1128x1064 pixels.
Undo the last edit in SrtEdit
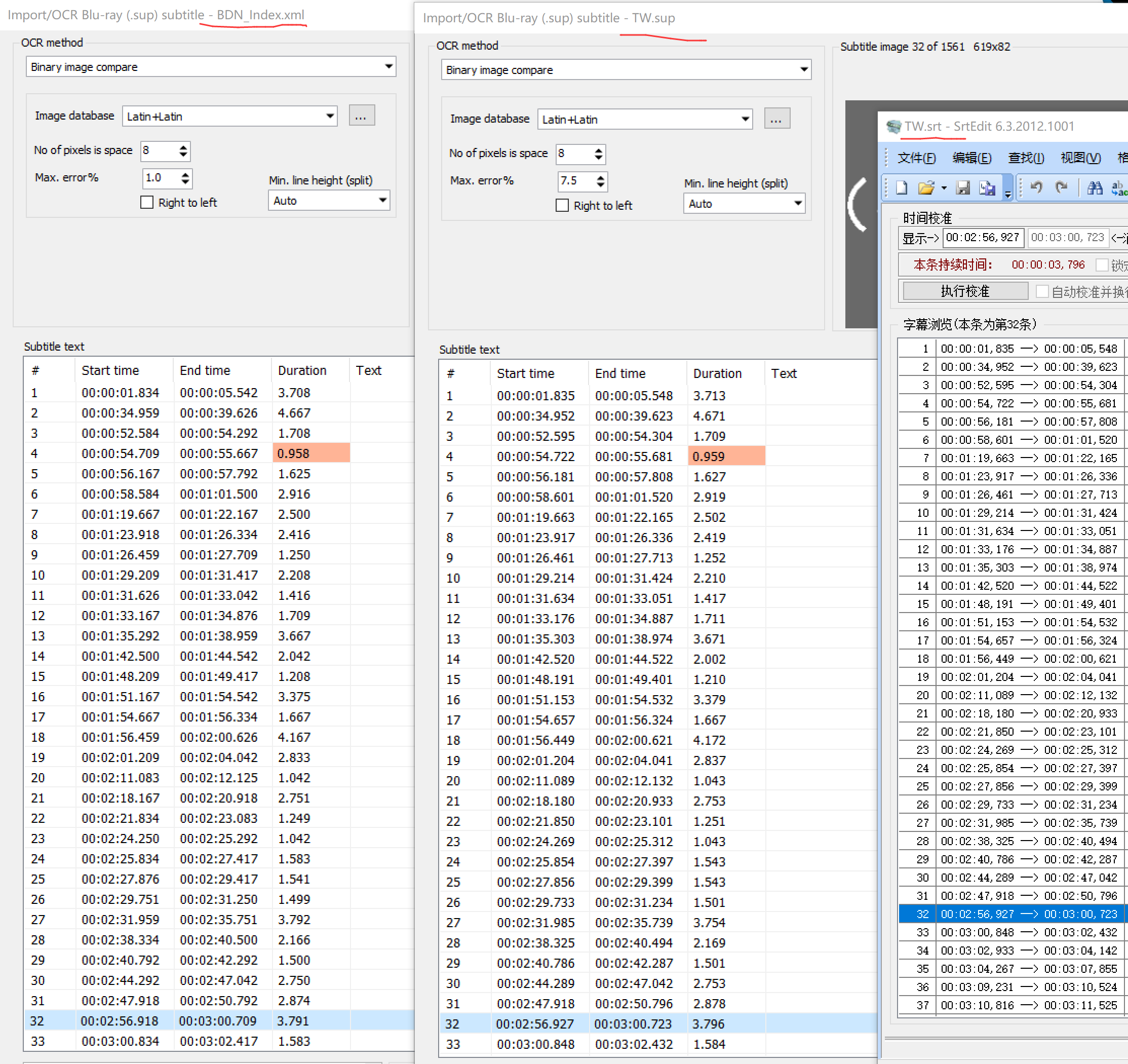click(1037, 188)
